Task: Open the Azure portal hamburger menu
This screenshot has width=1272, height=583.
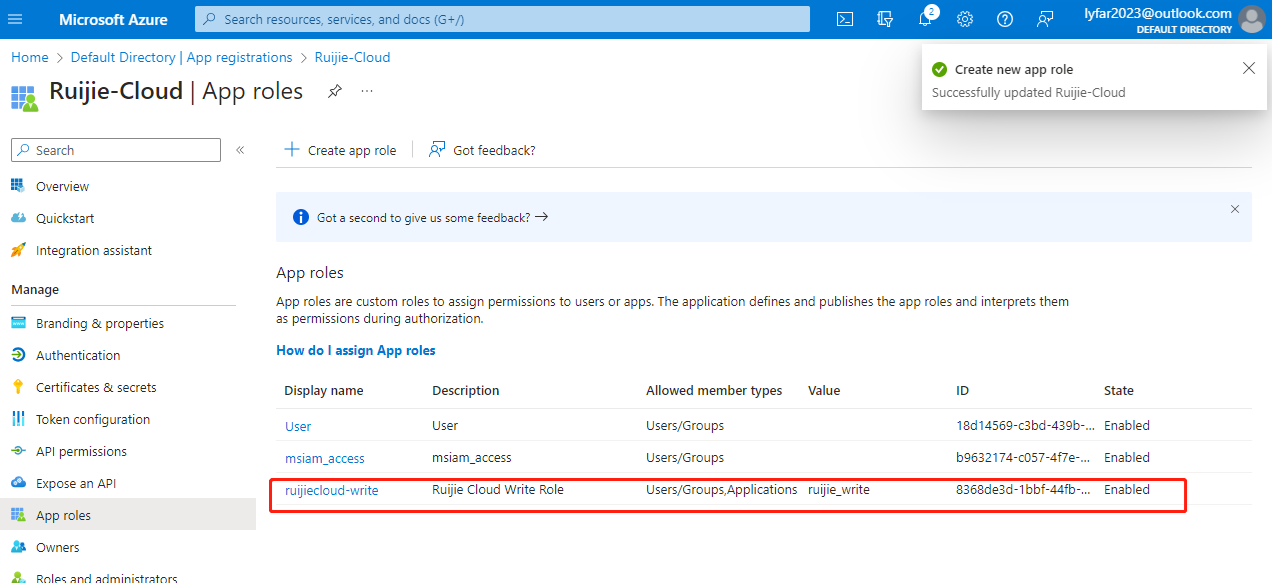Action: (15, 19)
